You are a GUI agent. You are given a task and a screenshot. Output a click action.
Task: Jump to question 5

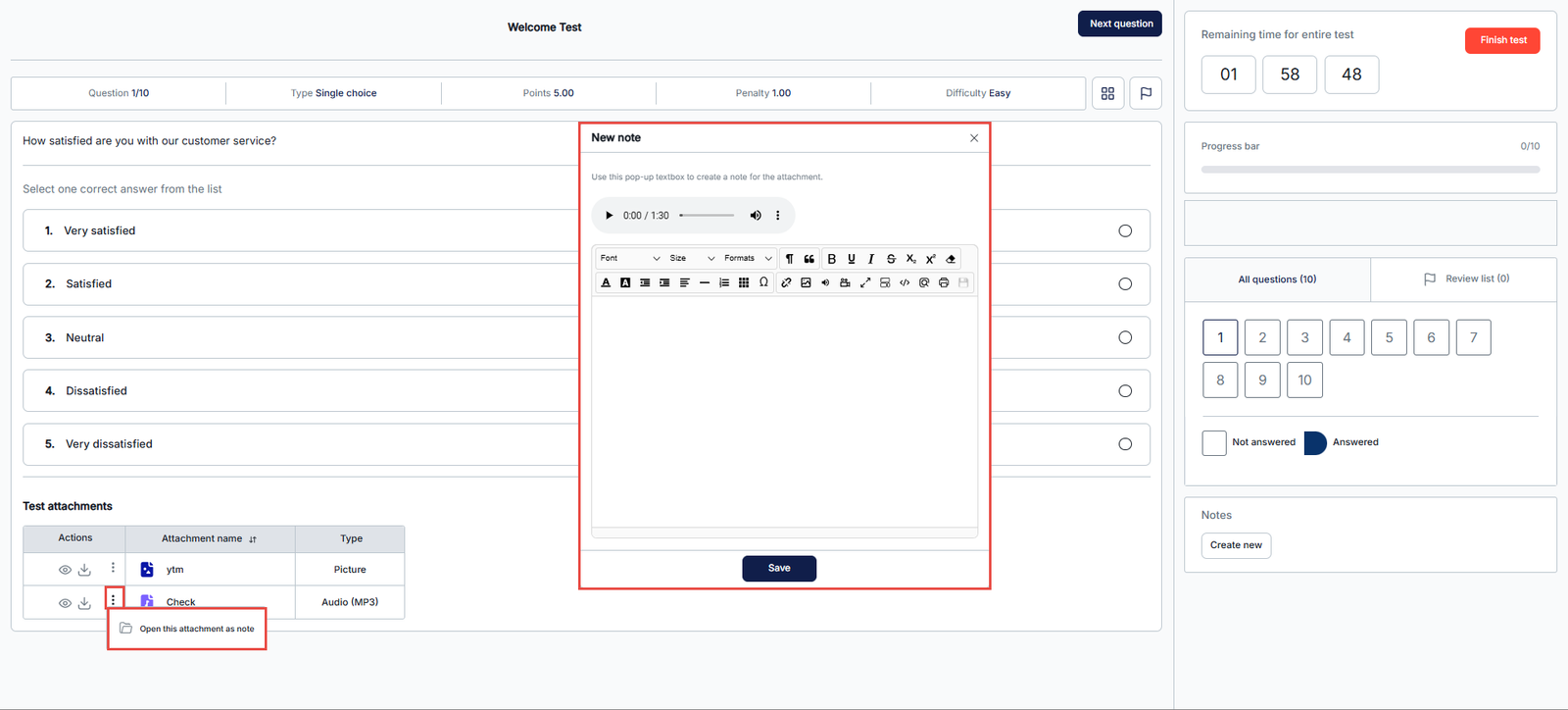(x=1389, y=337)
